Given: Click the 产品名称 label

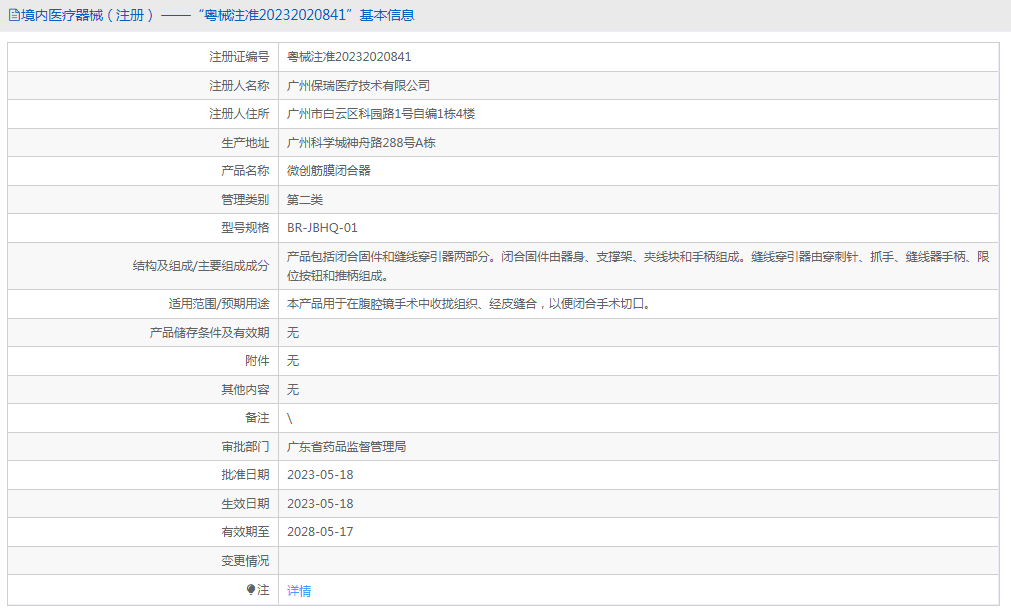Looking at the screenshot, I should (x=245, y=171).
